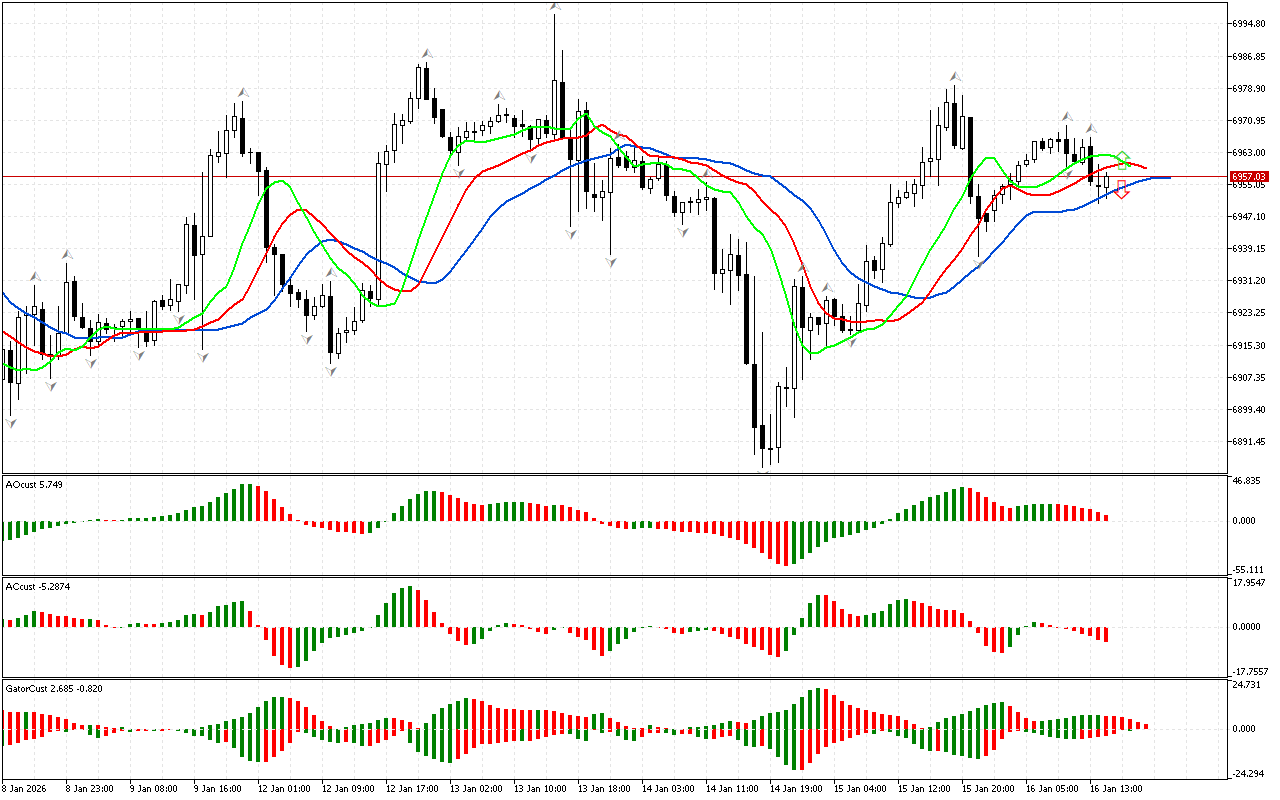1280x800 pixels.
Task: Click the up-fractal arrow above the 12 Jan 17:00 peak
Action: click(x=426, y=53)
